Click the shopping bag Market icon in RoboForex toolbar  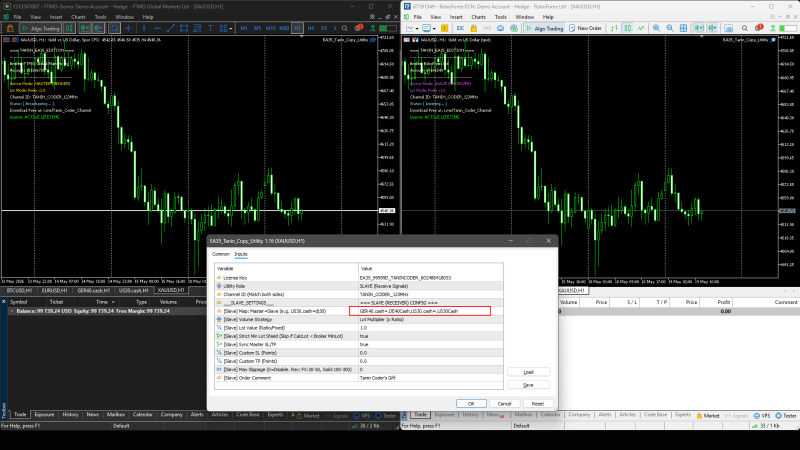click(x=473, y=28)
